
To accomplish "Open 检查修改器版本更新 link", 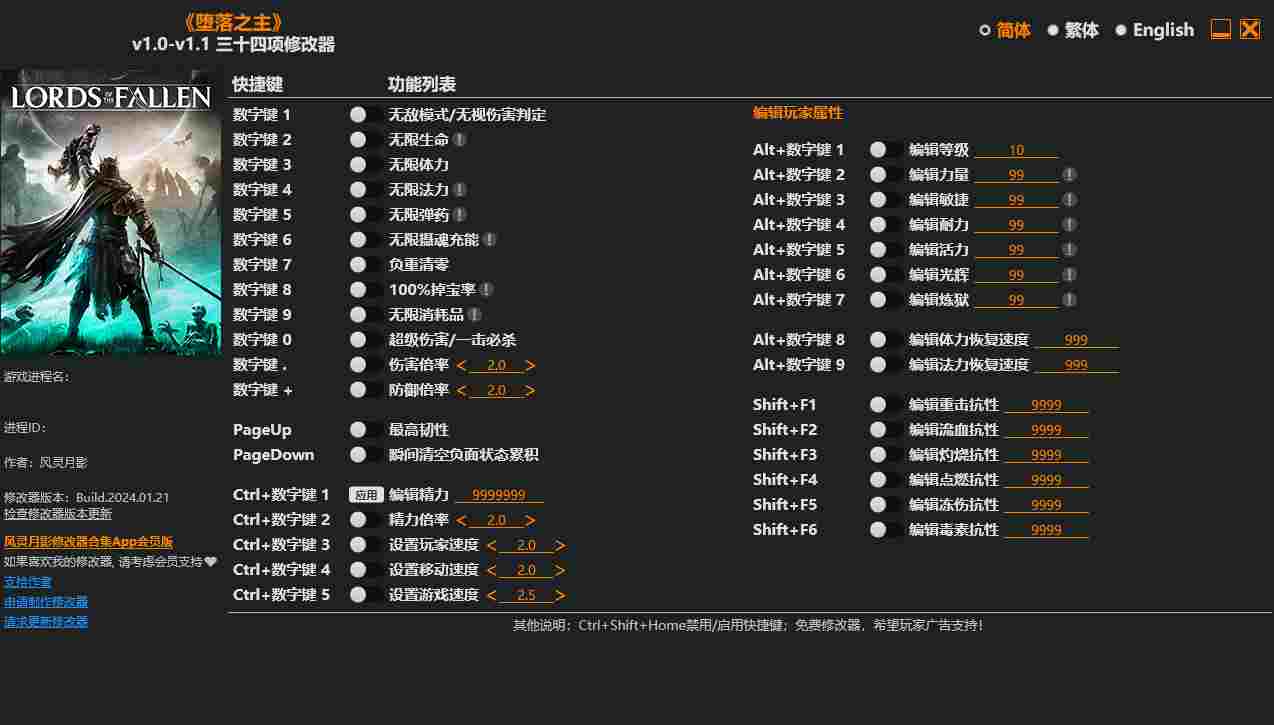I will [x=58, y=514].
